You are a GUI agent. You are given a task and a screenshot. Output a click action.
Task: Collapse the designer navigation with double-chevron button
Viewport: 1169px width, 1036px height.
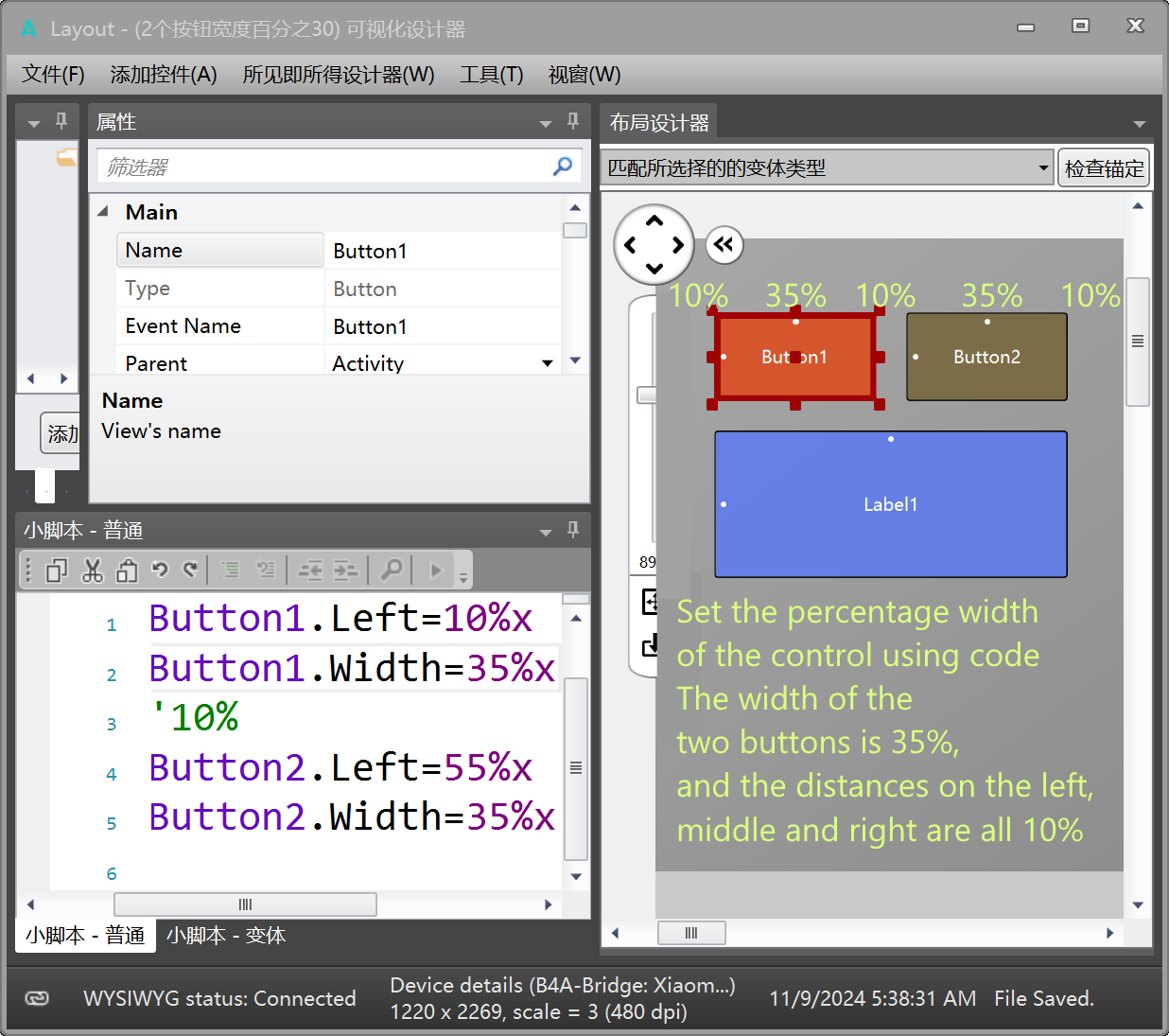724,245
